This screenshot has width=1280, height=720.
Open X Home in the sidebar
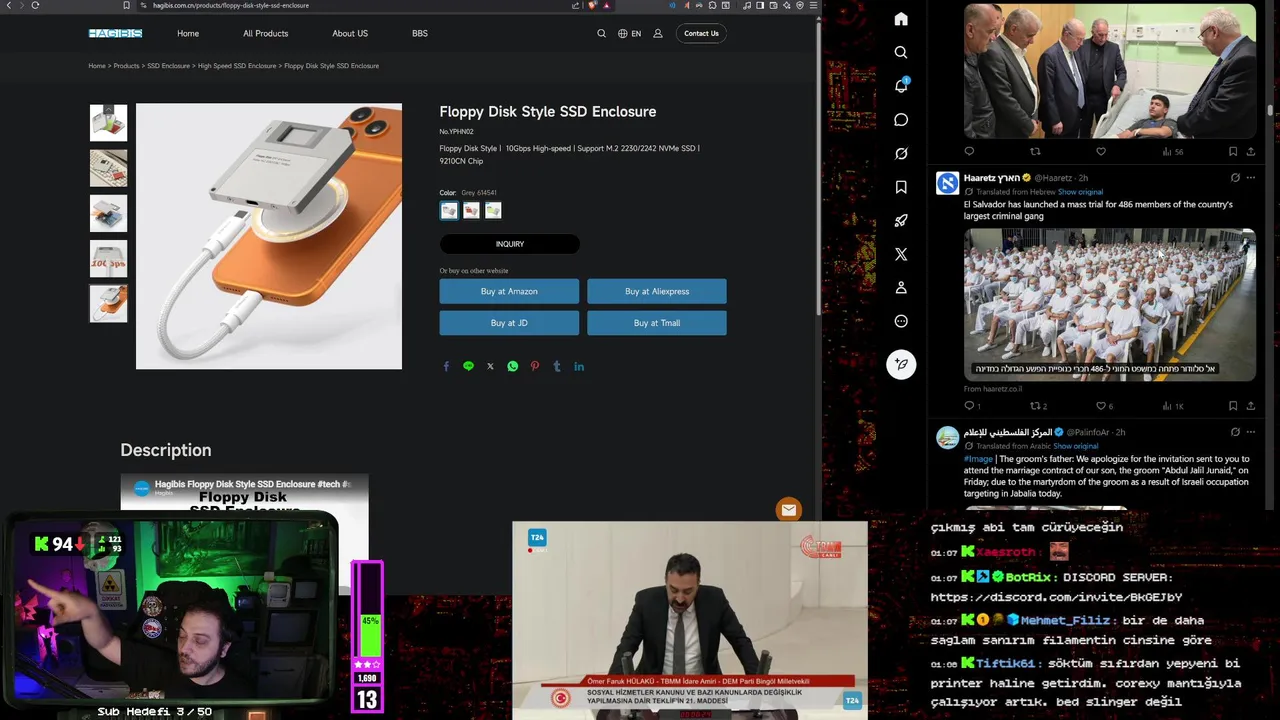(901, 19)
